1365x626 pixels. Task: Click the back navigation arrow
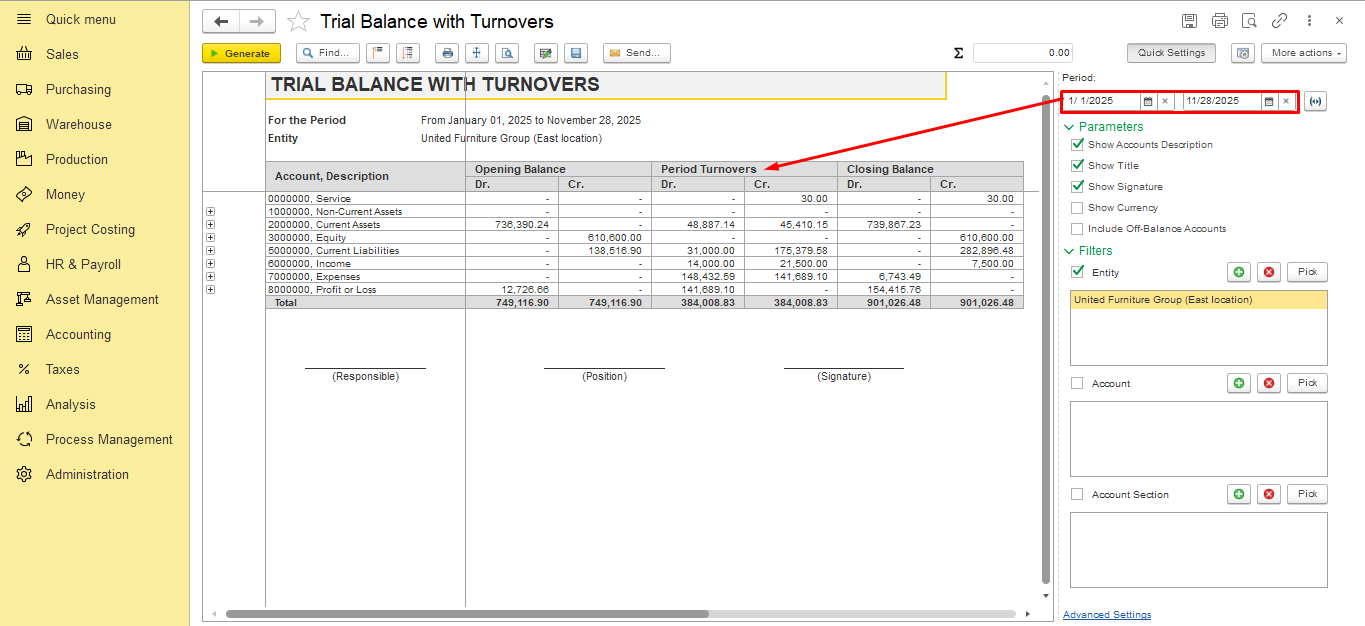pos(221,22)
